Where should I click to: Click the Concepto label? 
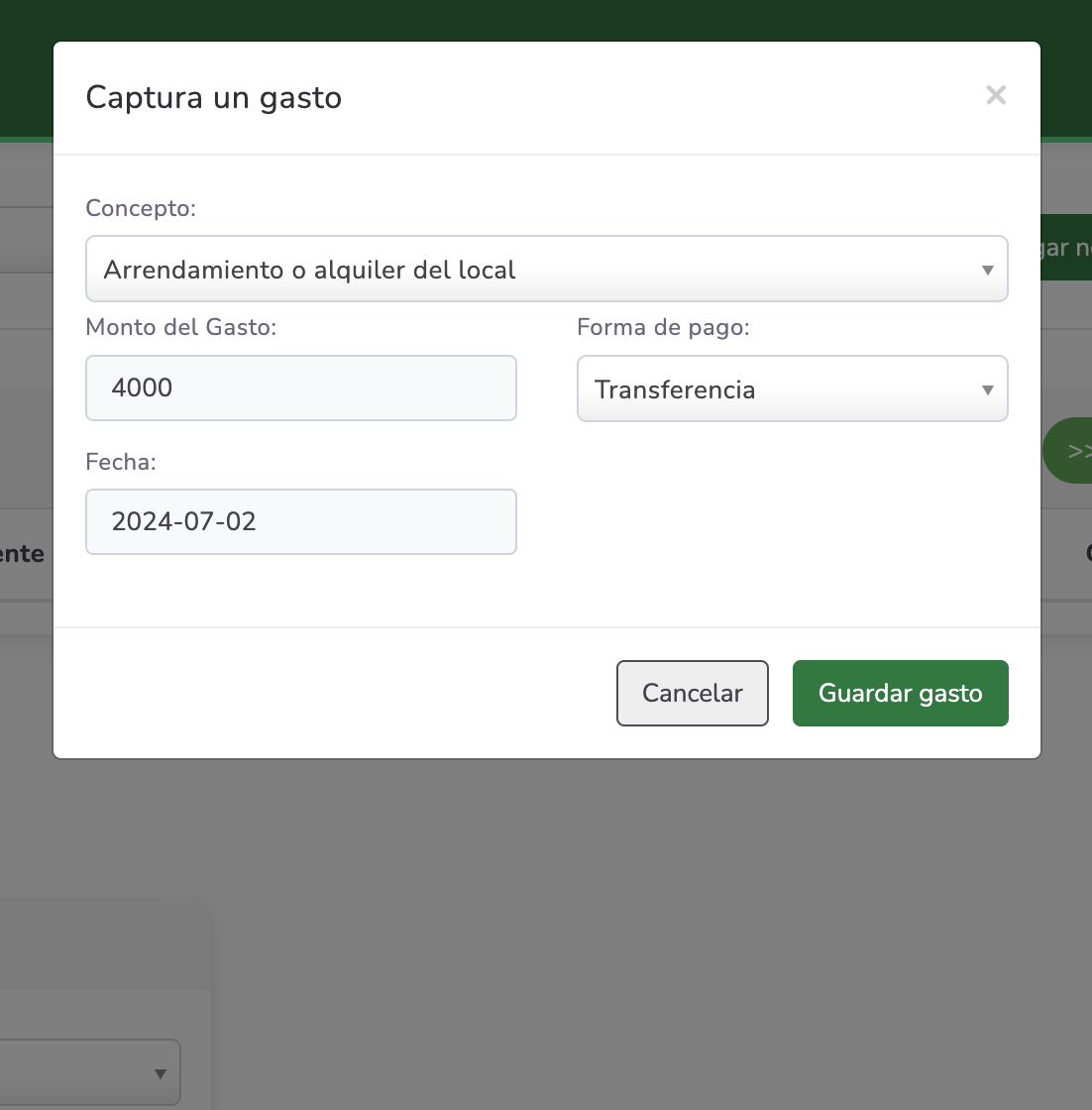point(141,208)
